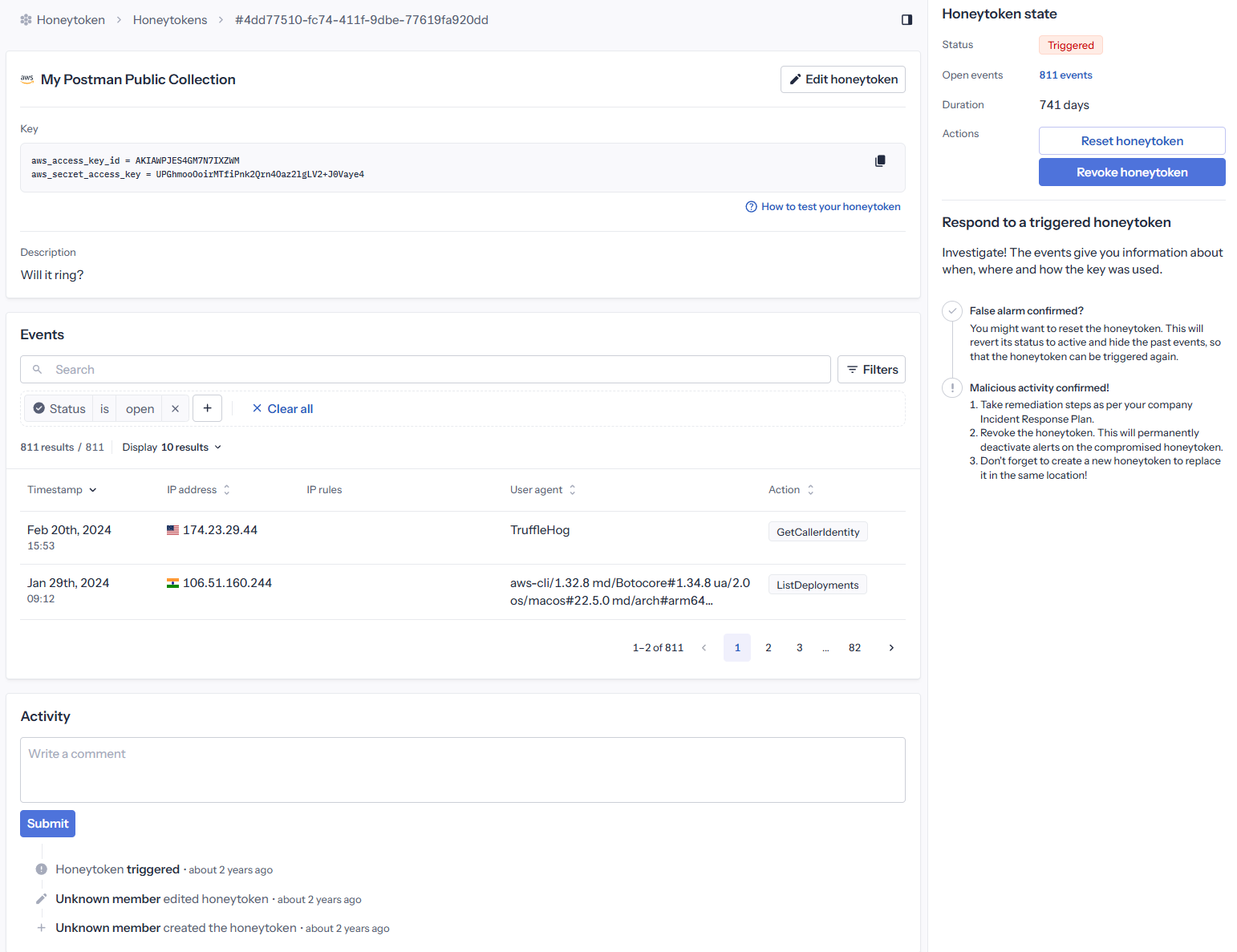This screenshot has width=1237, height=952.
Task: Sort events by Action column
Action: point(791,490)
